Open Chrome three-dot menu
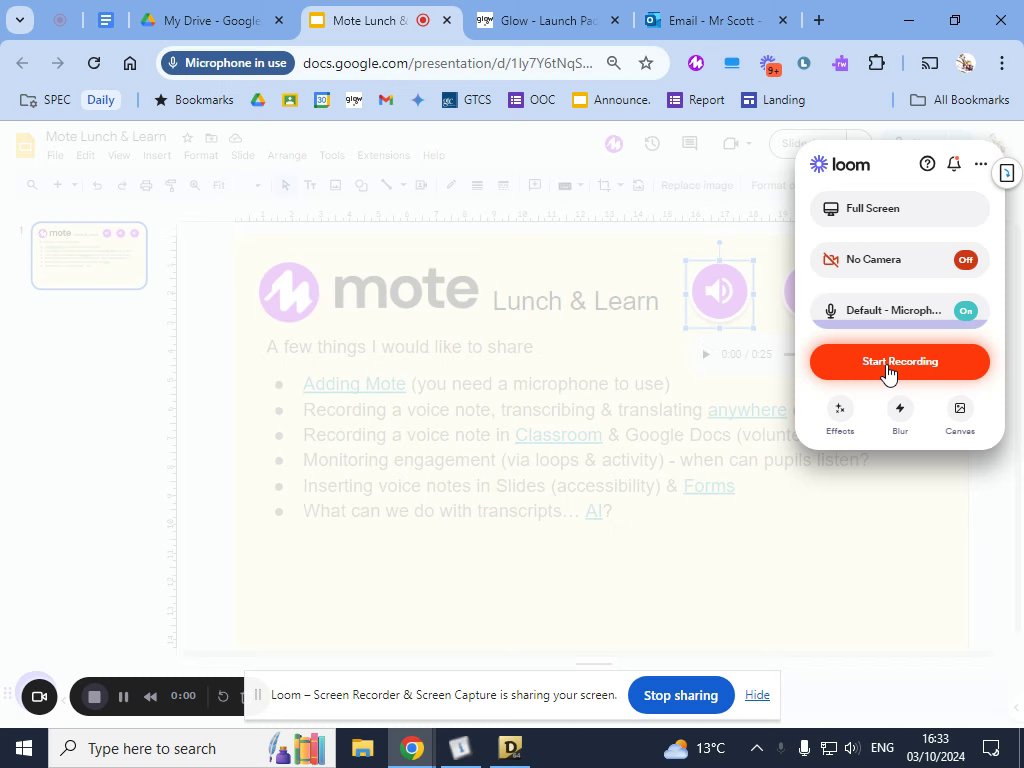Viewport: 1024px width, 768px height. point(1002,63)
